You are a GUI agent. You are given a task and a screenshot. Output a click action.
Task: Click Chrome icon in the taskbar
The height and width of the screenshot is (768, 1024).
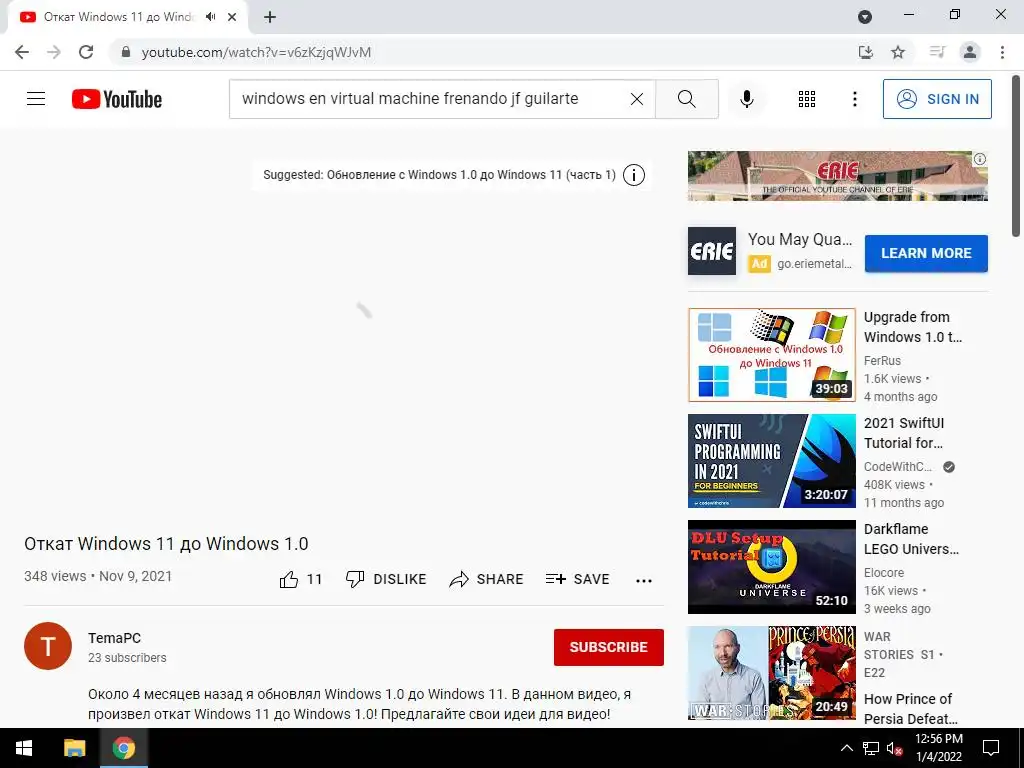(123, 748)
